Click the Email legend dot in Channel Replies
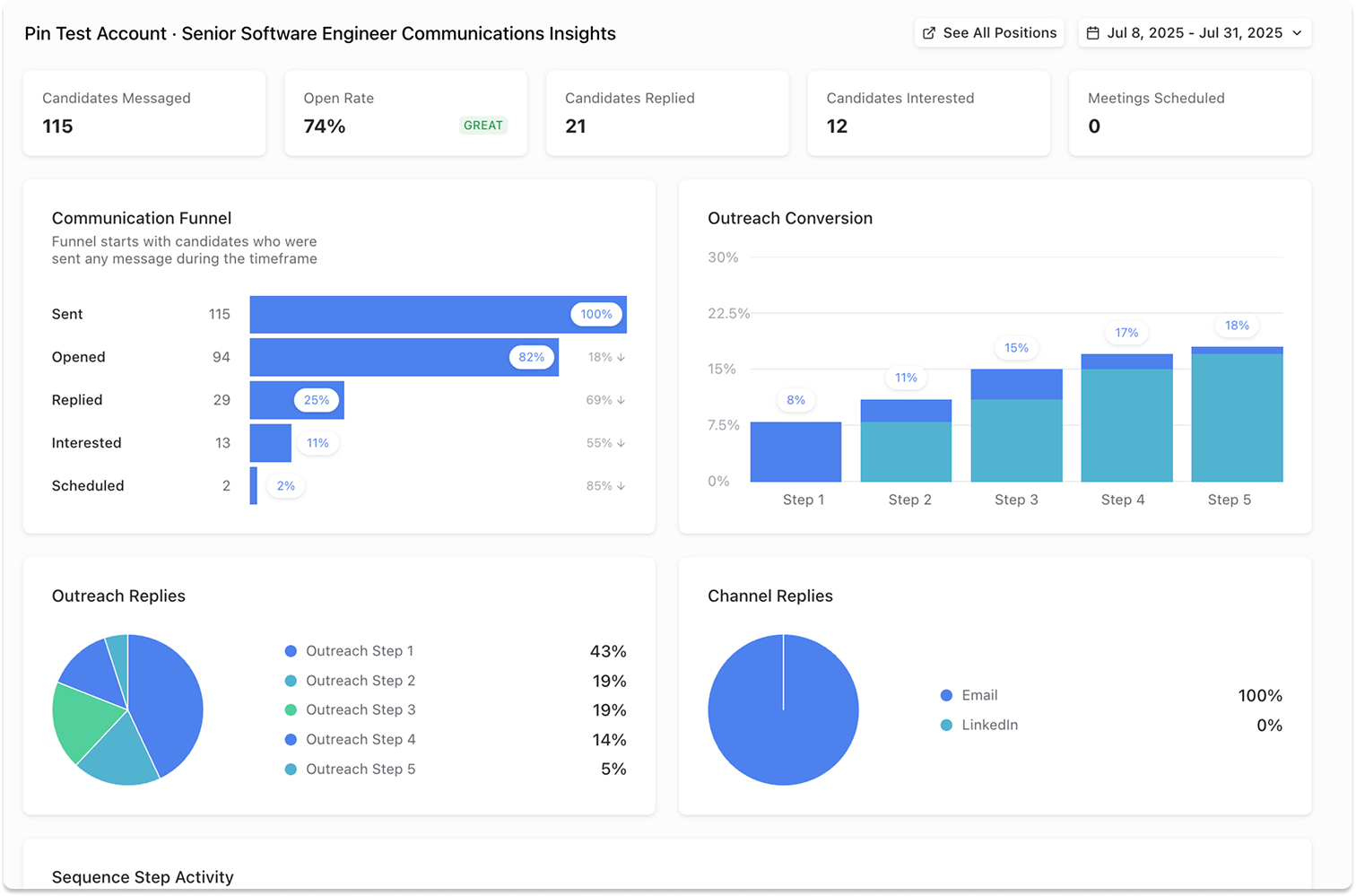Viewport: 1356px width, 896px height. pos(946,695)
